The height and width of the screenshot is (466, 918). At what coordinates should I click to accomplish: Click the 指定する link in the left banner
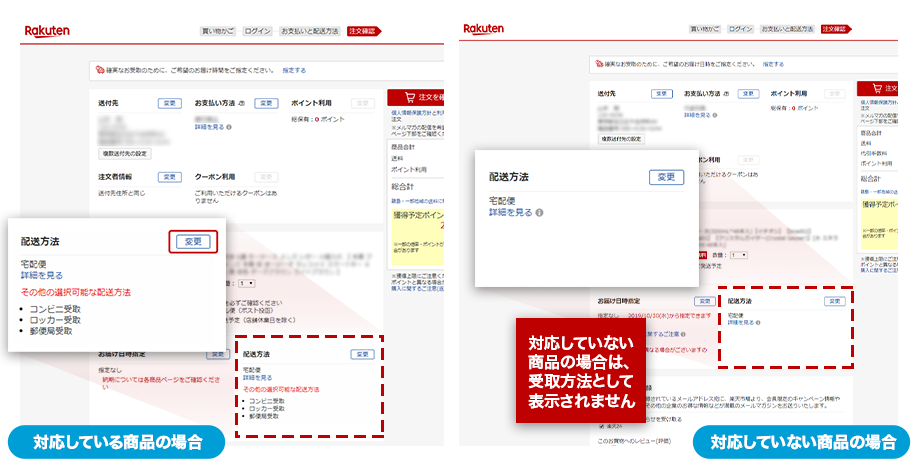(294, 71)
